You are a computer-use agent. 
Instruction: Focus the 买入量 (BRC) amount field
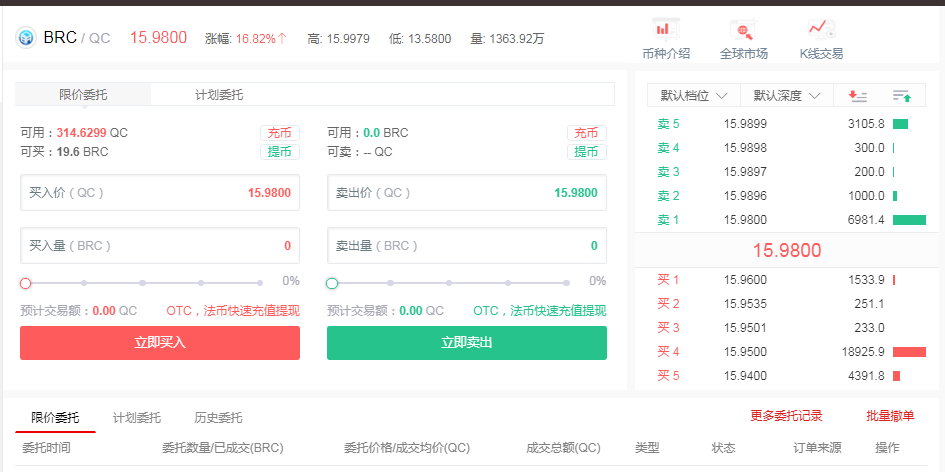pos(160,245)
